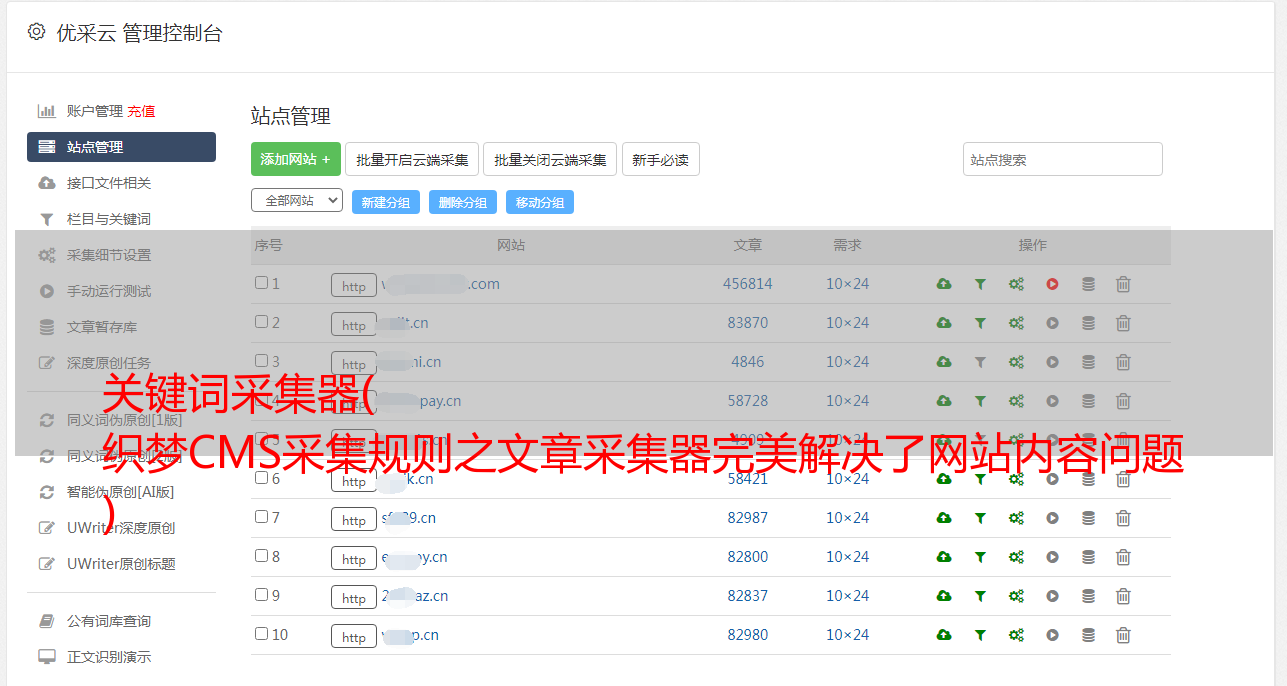Open the 全部网站 group dropdown
1287x686 pixels.
pos(297,201)
